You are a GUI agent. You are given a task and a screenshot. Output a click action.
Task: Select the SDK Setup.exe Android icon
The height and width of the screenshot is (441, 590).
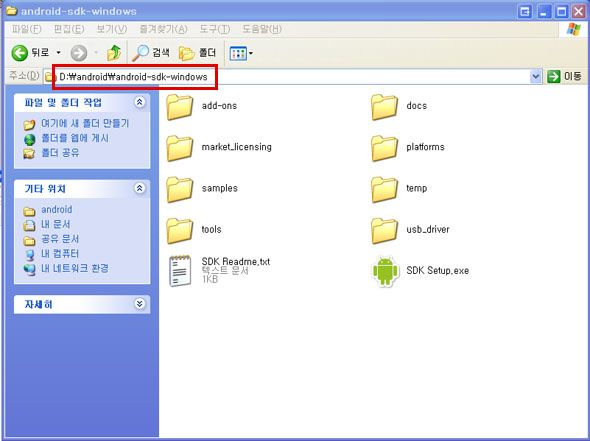[x=385, y=272]
